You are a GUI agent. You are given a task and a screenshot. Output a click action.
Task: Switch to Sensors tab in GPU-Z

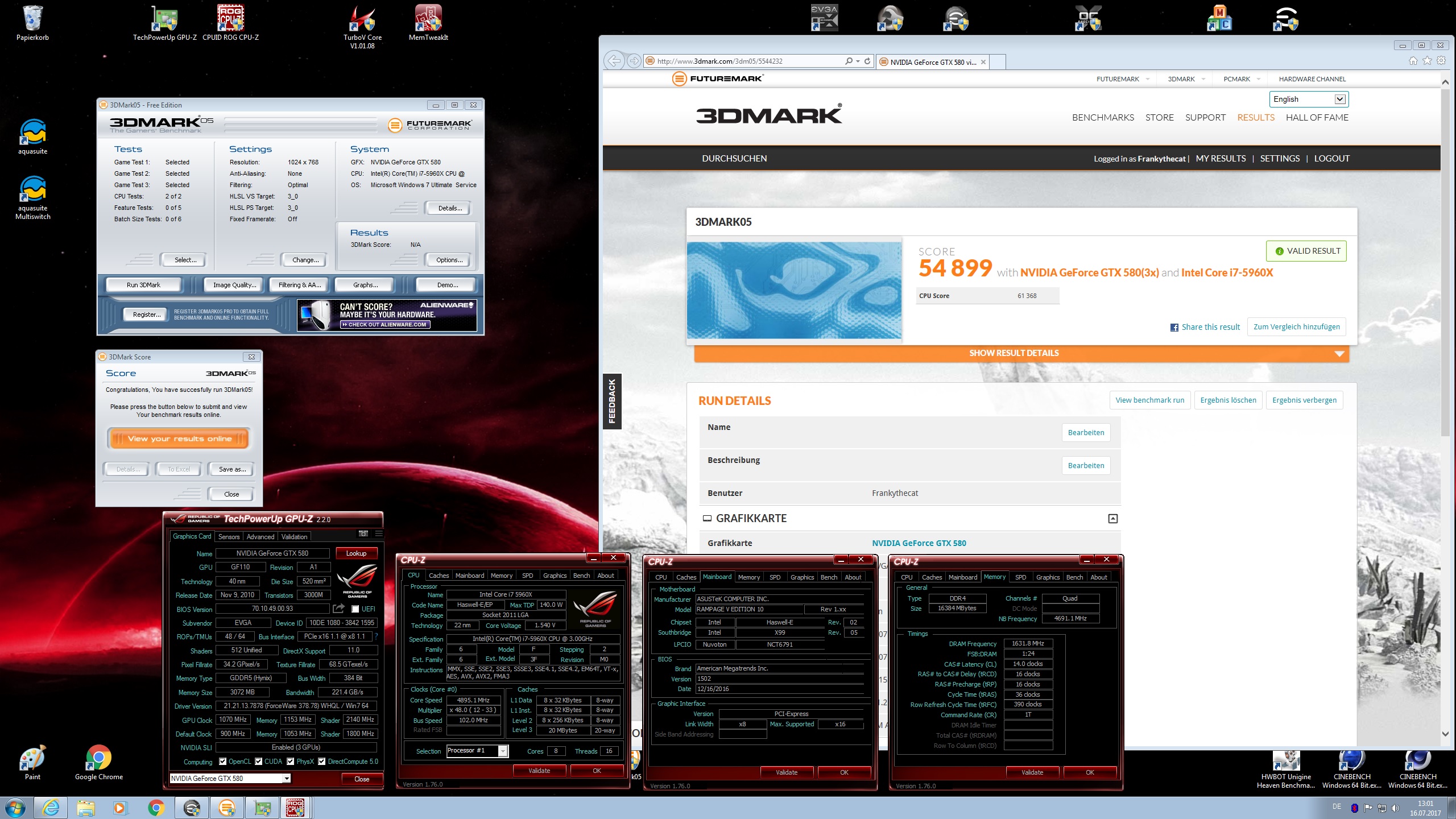click(x=229, y=536)
